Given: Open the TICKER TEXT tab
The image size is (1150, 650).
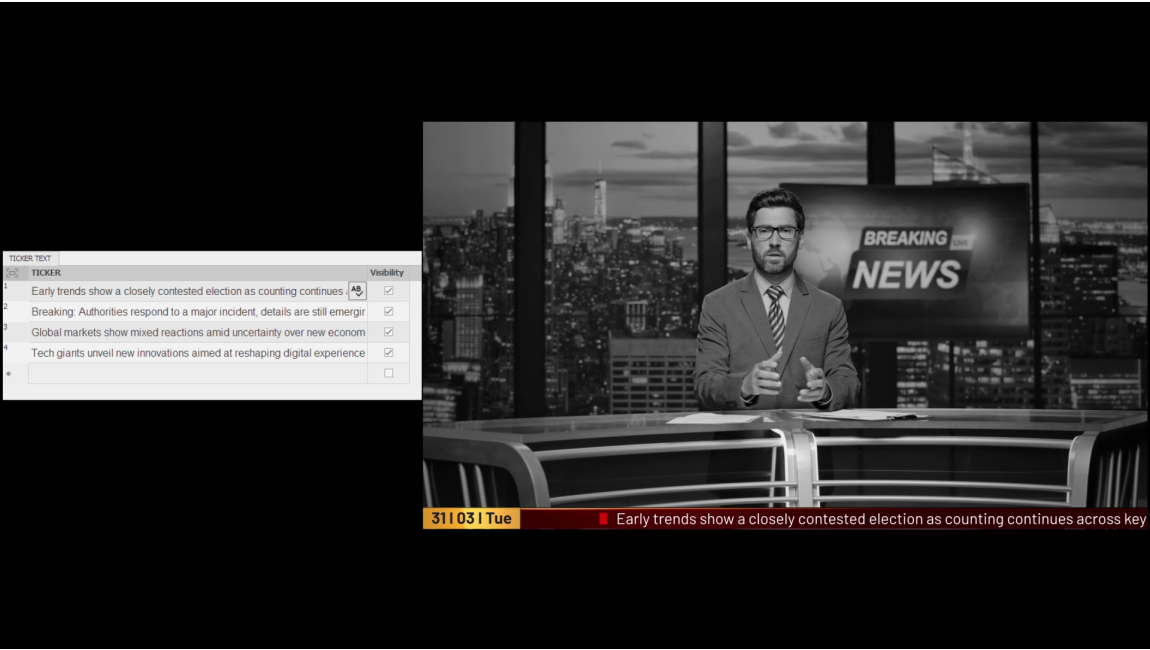Looking at the screenshot, I should pyautogui.click(x=30, y=258).
